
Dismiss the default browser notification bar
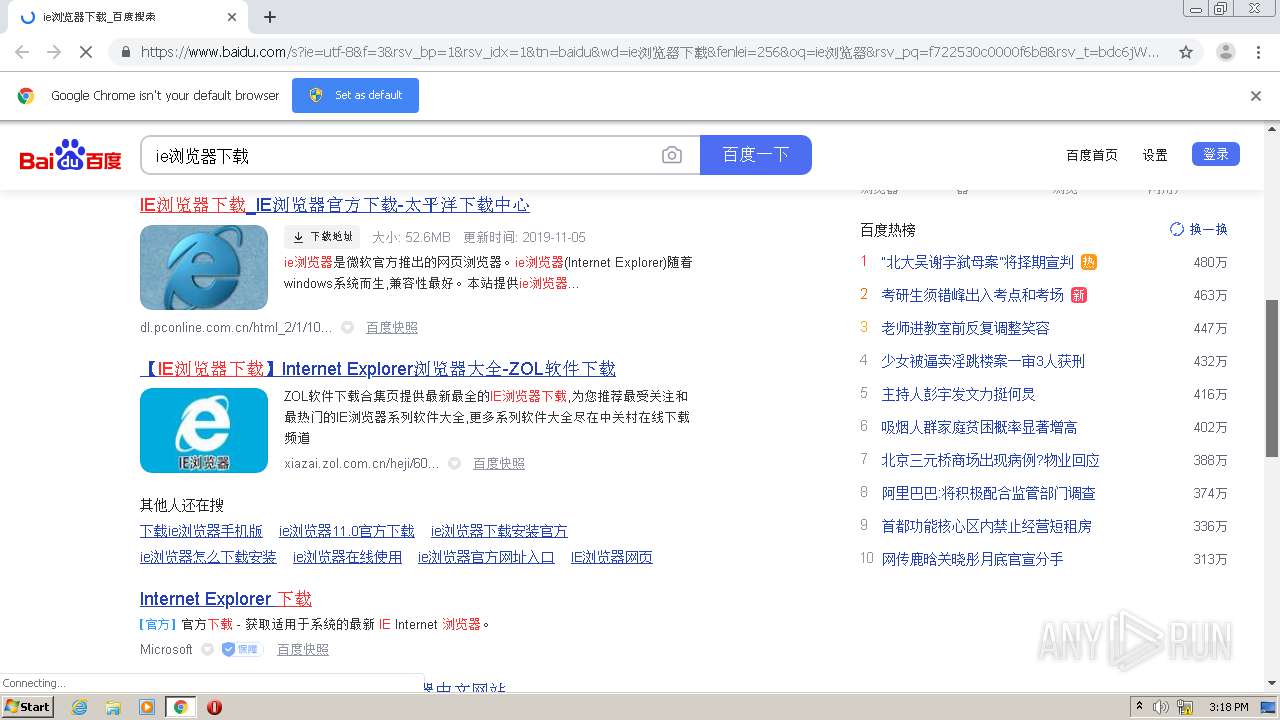tap(1256, 96)
